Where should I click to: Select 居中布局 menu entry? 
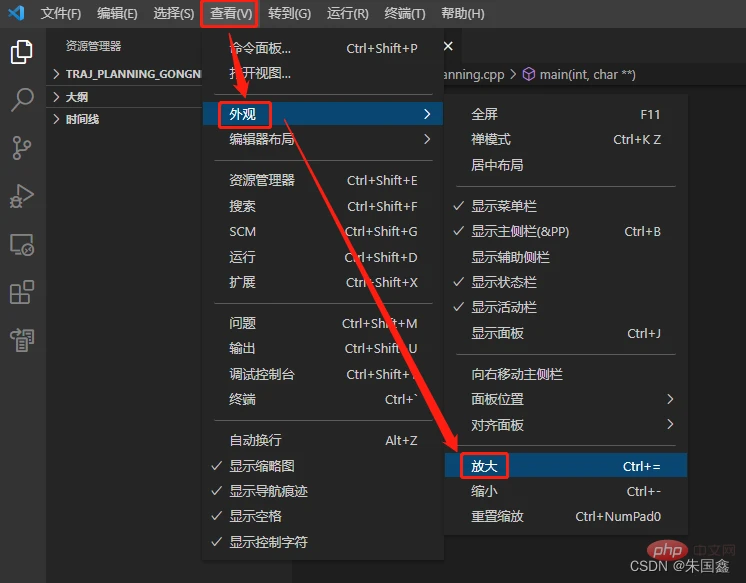(x=566, y=165)
